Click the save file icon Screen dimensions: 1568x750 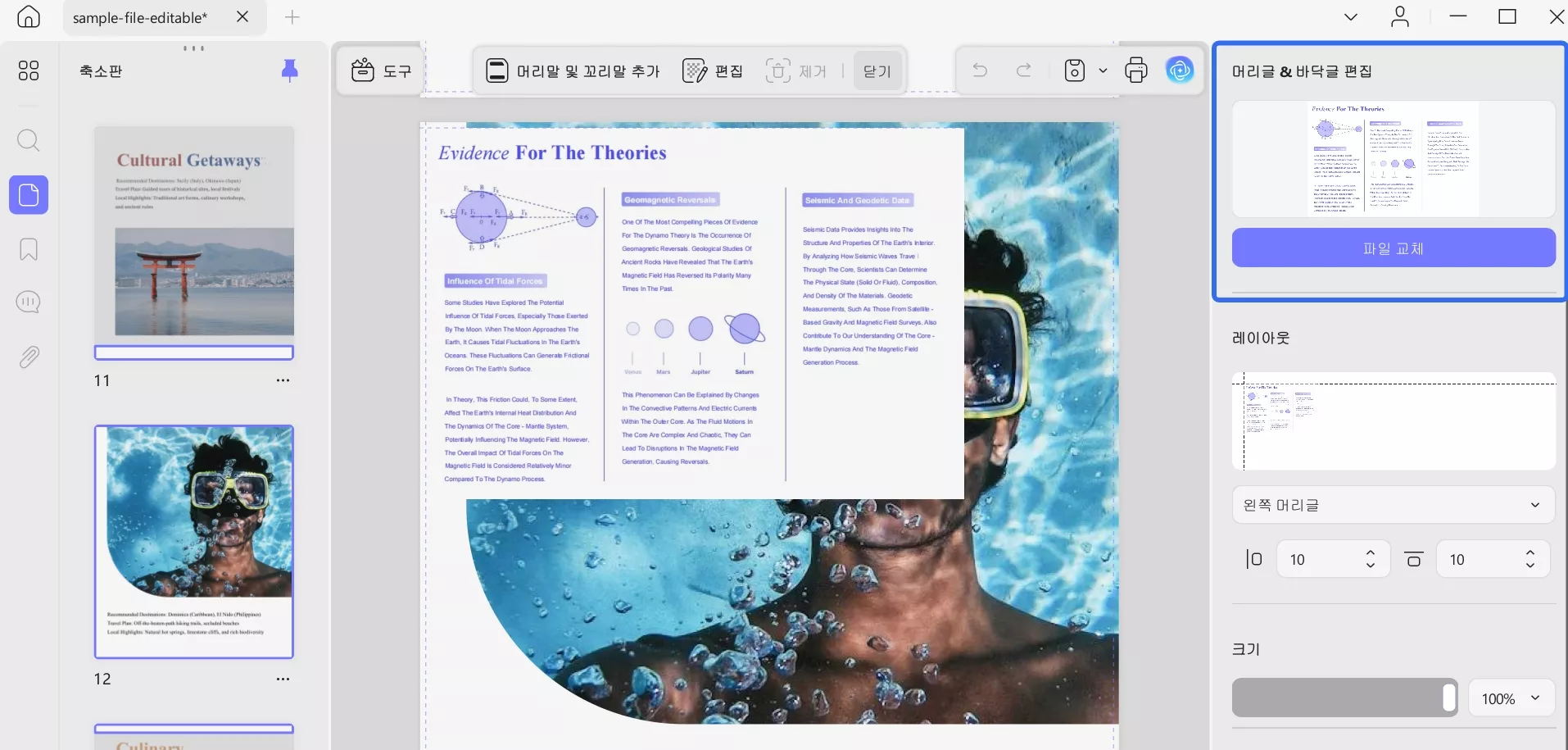click(1075, 70)
